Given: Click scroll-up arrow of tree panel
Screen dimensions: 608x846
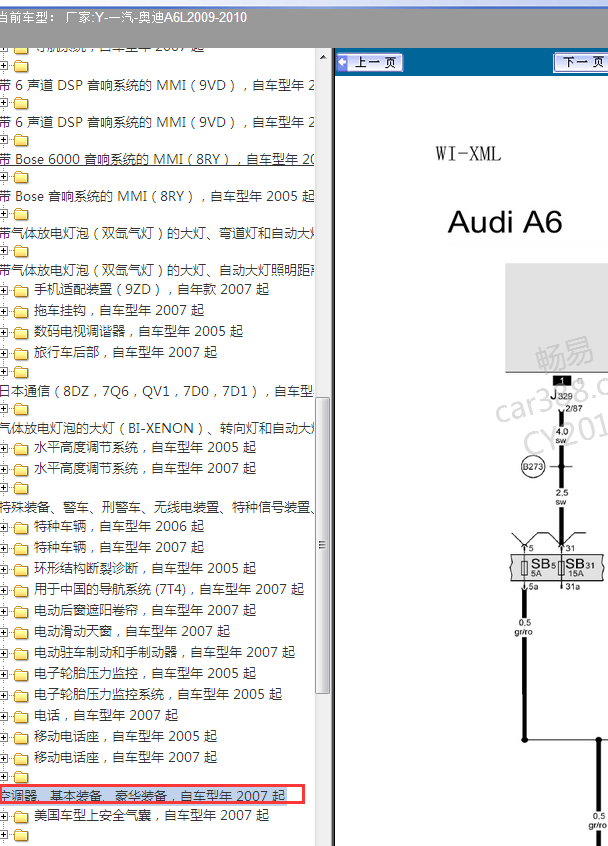Looking at the screenshot, I should tap(323, 58).
